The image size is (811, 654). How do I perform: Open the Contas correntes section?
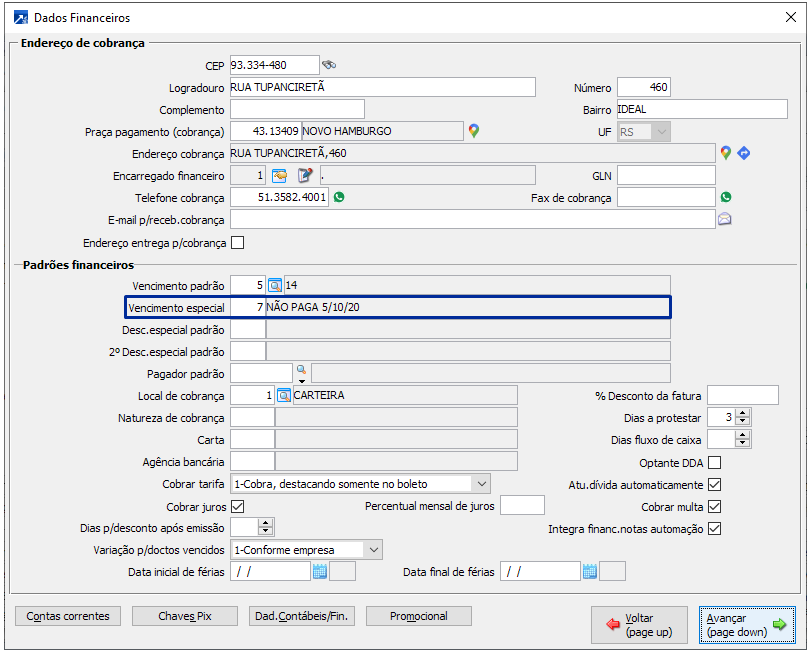pyautogui.click(x=68, y=617)
